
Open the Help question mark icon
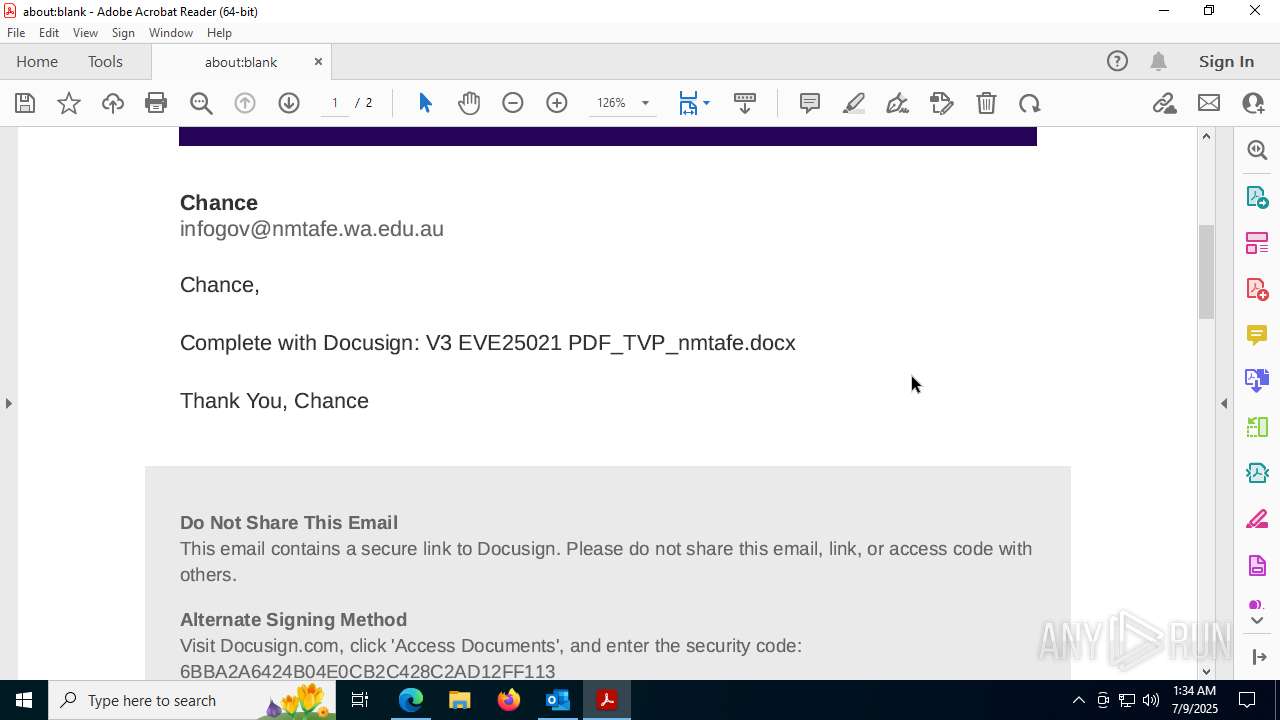[x=1117, y=61]
